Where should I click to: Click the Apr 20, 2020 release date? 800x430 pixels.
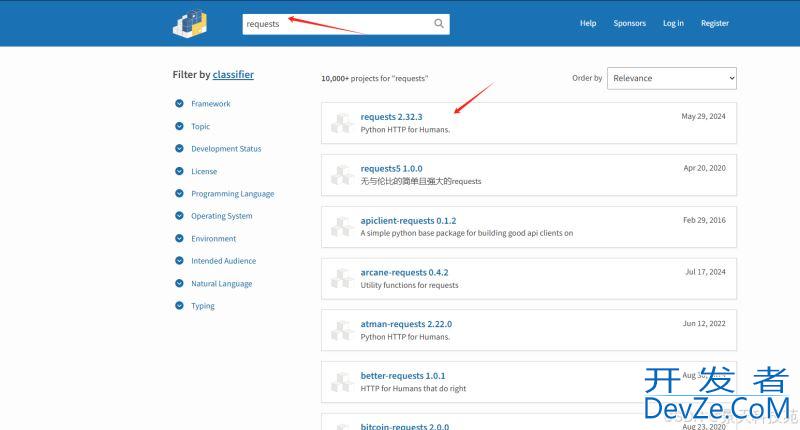(704, 168)
